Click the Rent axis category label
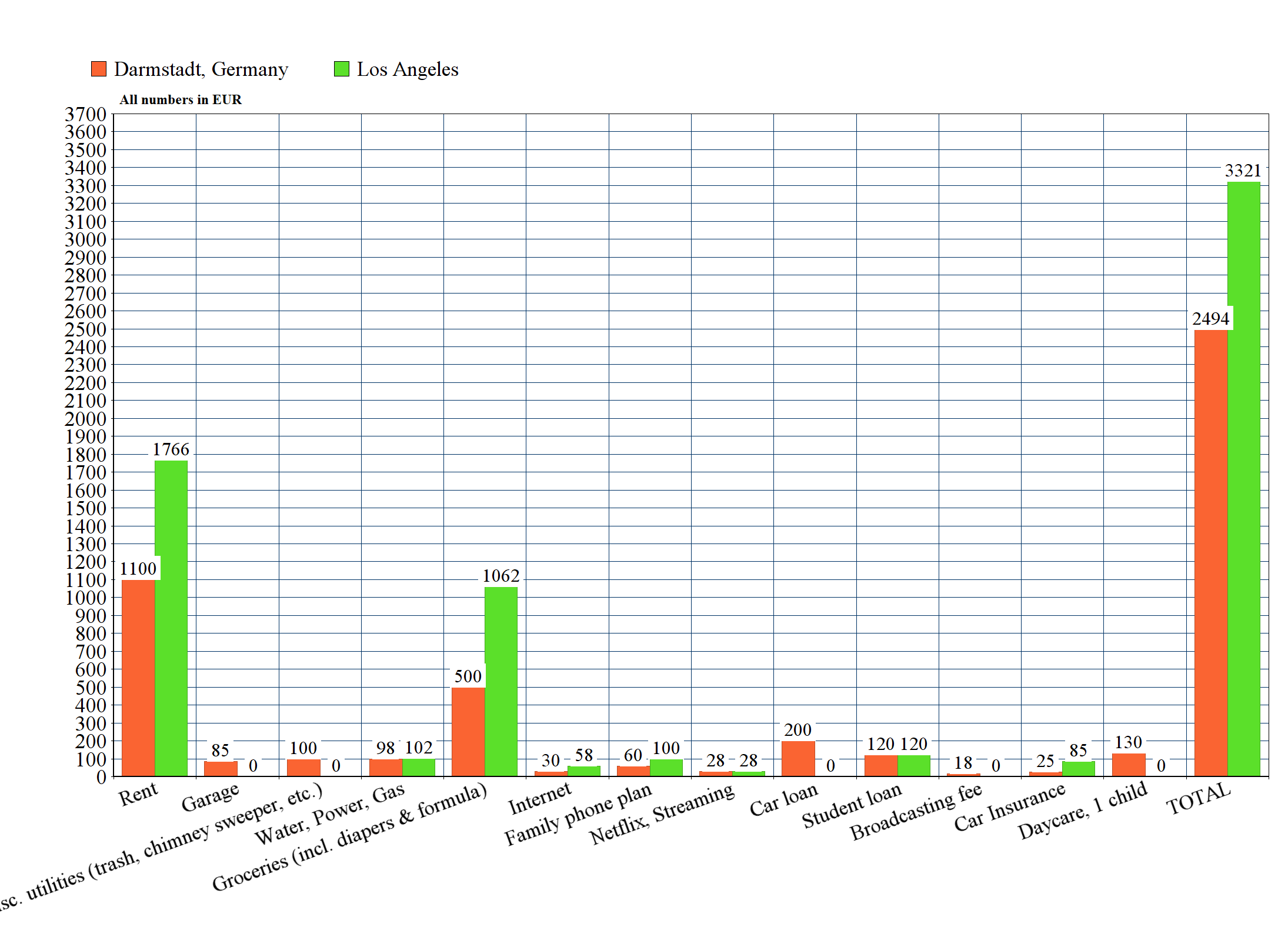The width and height of the screenshot is (1288, 947). (x=138, y=794)
